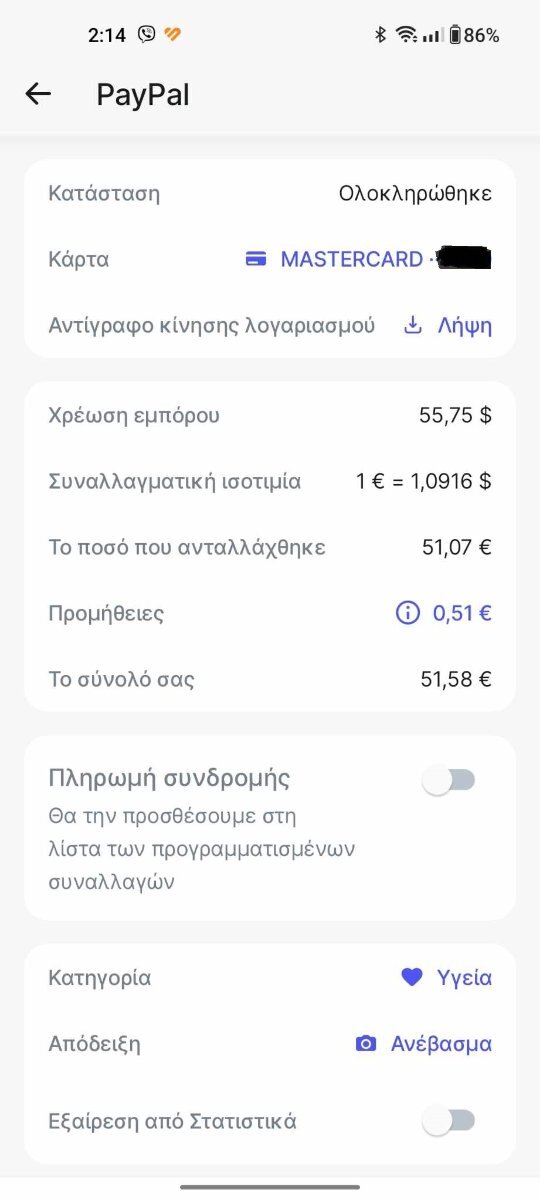Upload a receipt via Ανέβασμα
The height and width of the screenshot is (1200, 540).
pos(441,1044)
